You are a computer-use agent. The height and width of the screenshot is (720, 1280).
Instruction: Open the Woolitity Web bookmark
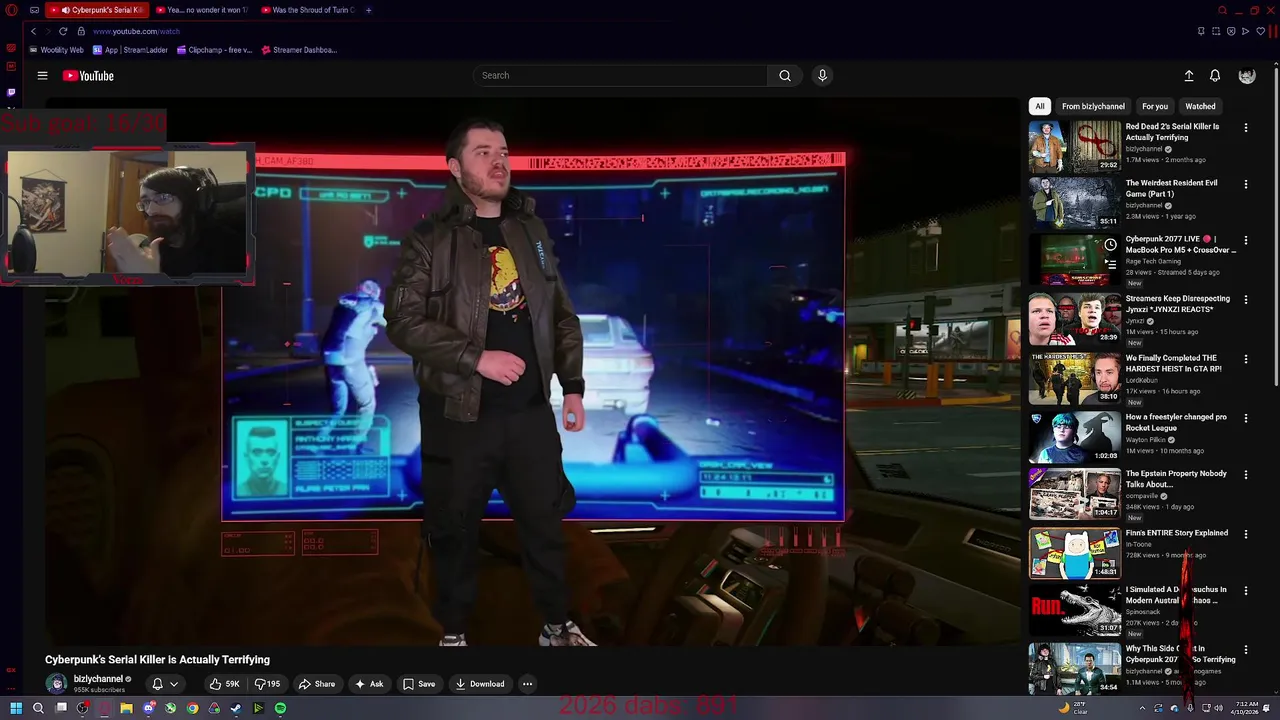point(57,50)
